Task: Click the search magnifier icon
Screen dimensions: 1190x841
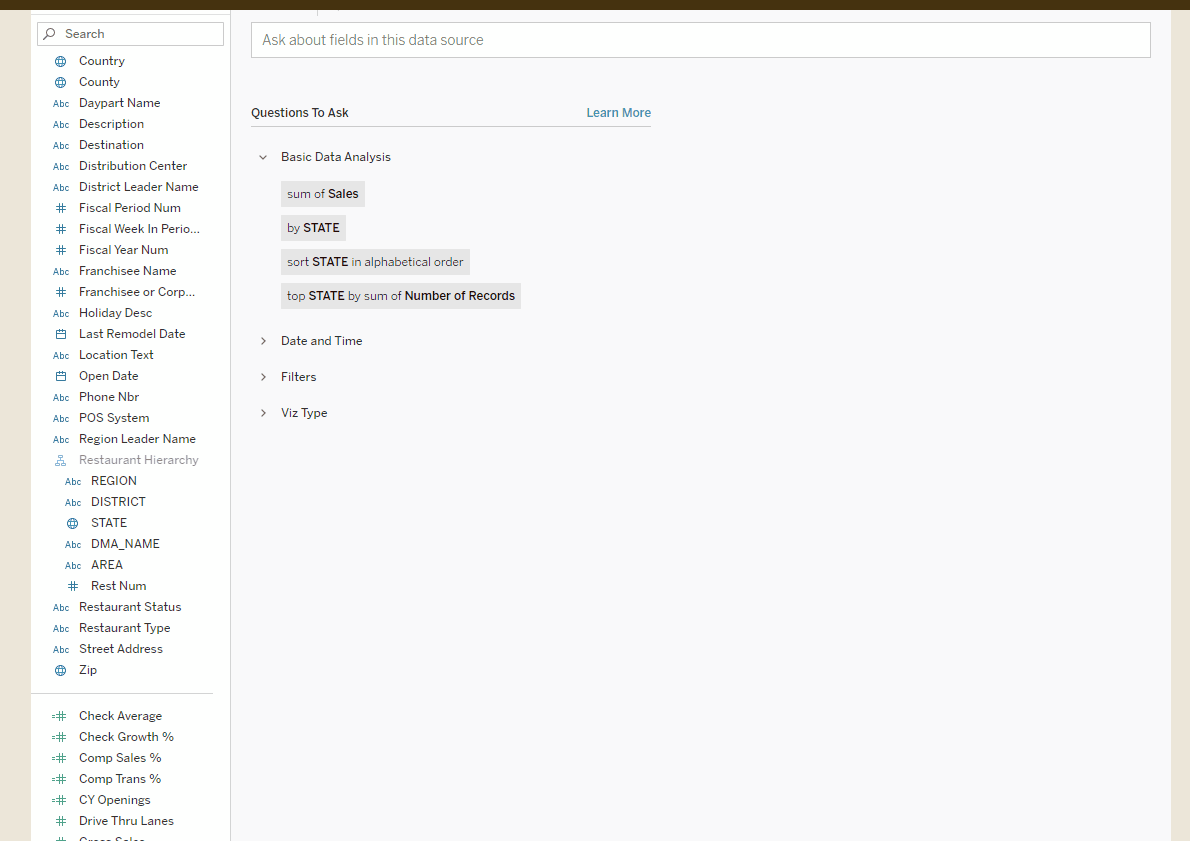Action: [x=48, y=33]
